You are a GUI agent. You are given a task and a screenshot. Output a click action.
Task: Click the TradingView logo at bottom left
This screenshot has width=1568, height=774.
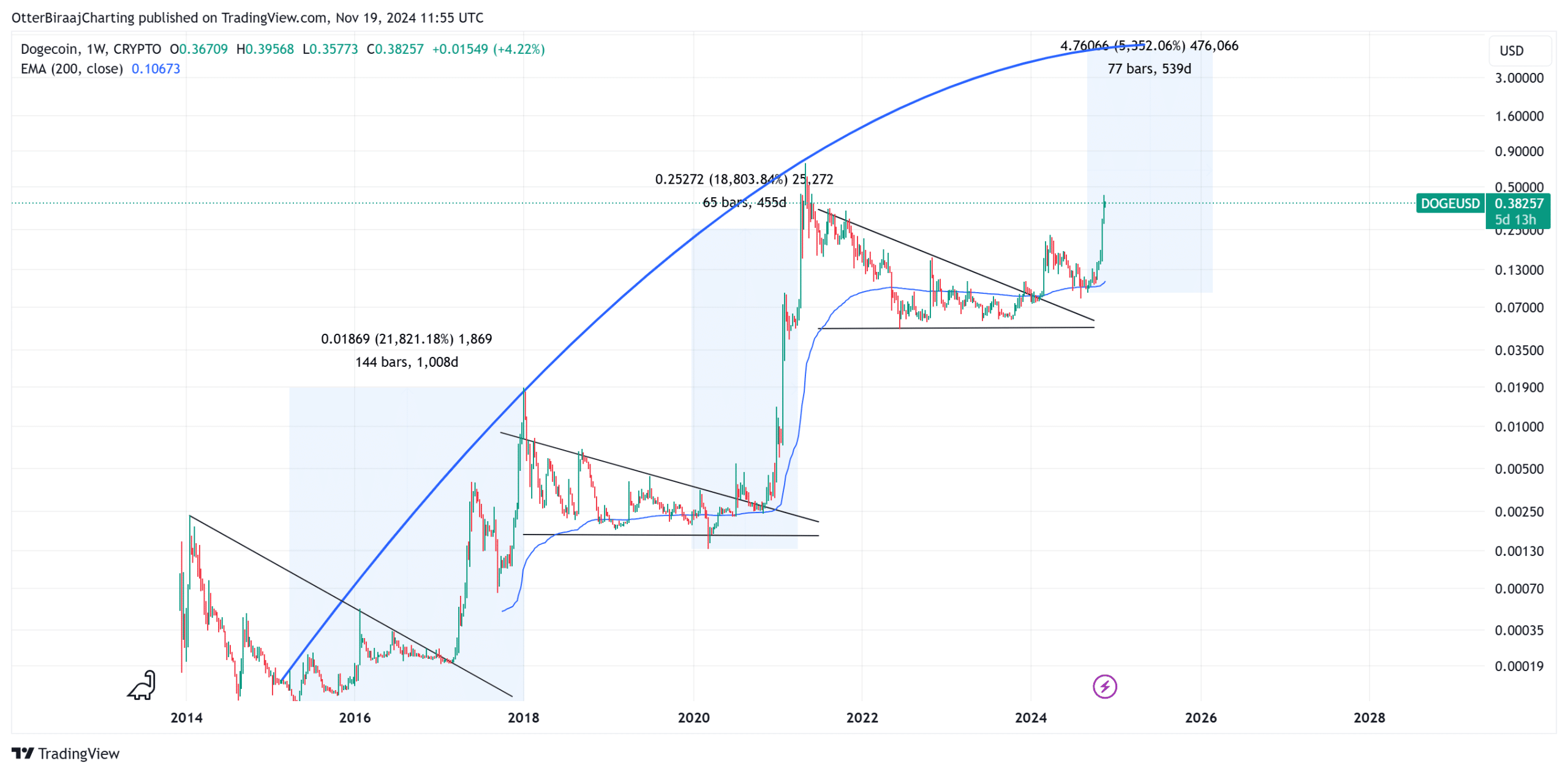(66, 753)
